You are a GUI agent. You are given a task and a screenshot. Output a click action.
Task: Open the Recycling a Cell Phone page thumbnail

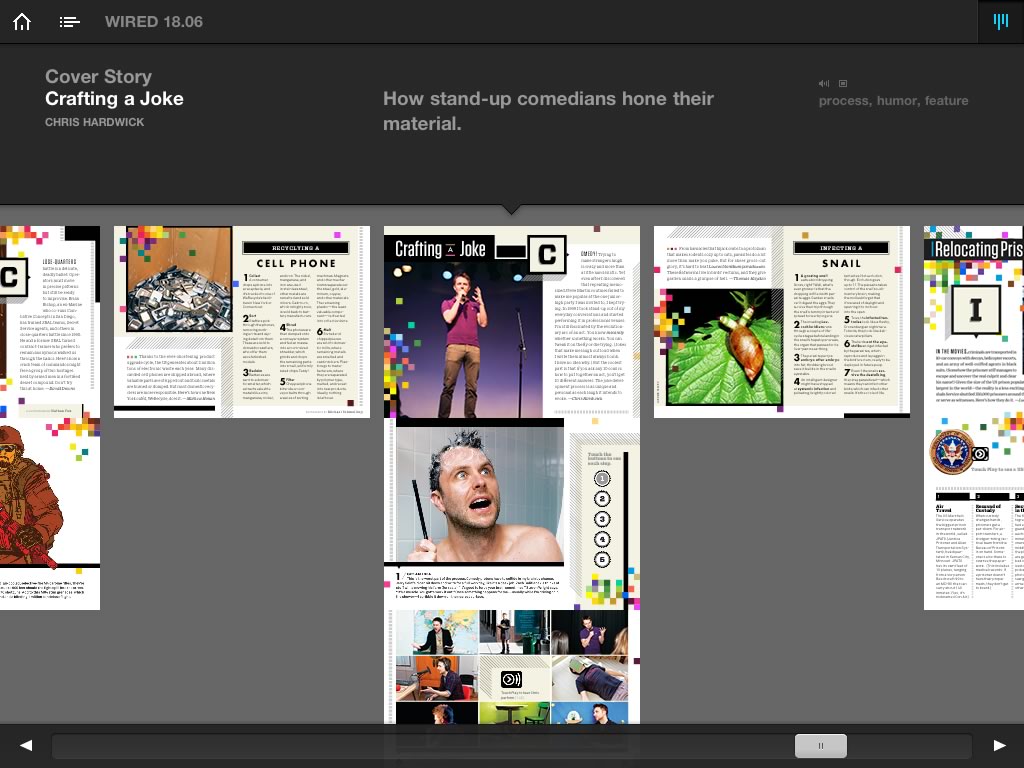coord(242,322)
